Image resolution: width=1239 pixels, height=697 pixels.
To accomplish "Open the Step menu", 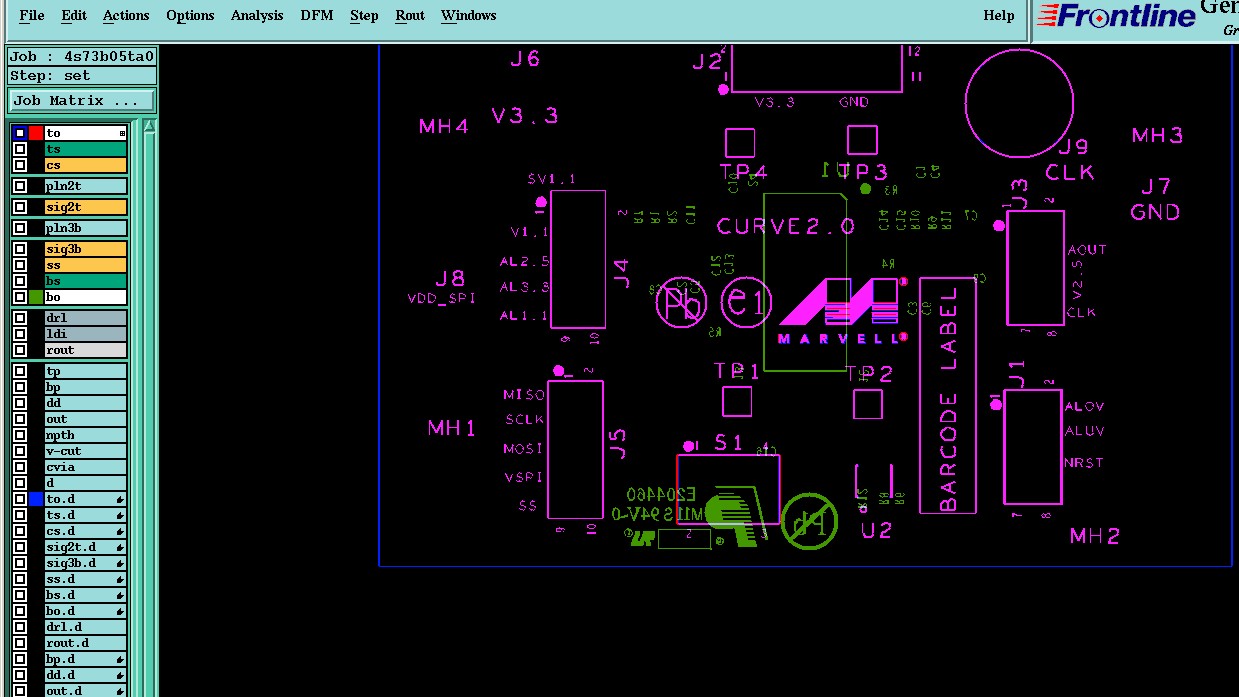I will pos(364,15).
